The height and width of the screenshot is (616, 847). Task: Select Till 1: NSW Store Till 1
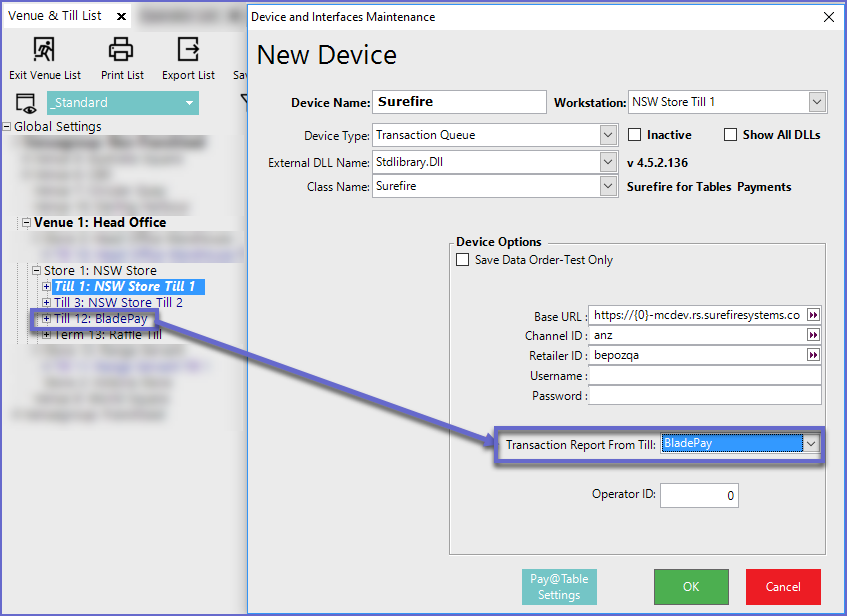tap(124, 287)
